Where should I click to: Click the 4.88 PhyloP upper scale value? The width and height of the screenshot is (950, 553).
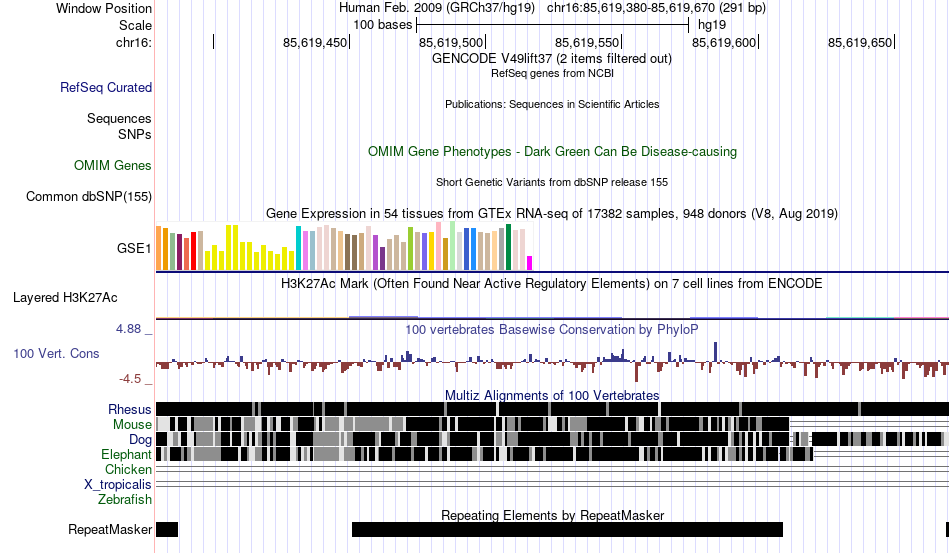(128, 329)
